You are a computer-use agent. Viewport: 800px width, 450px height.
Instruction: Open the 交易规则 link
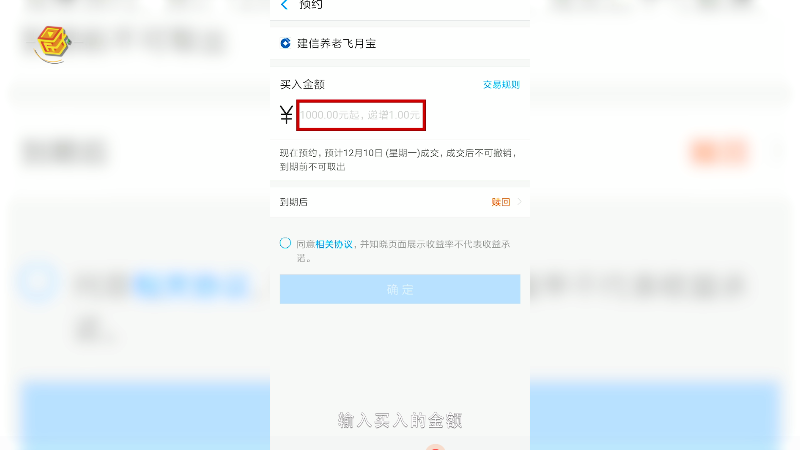[x=501, y=85]
